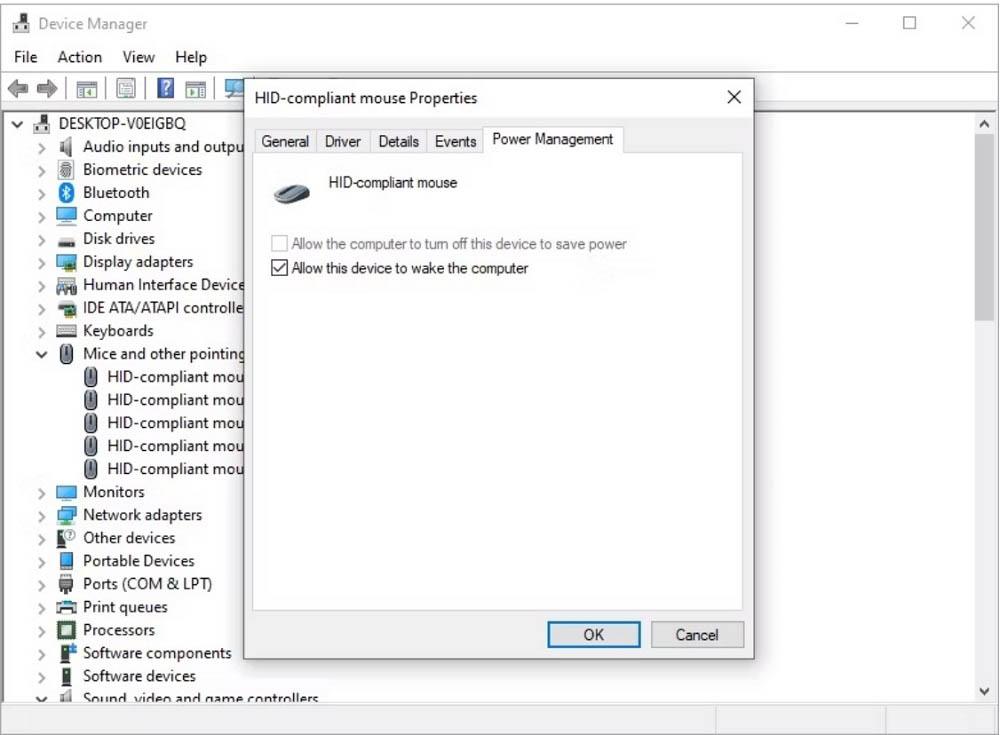This screenshot has height=735, width=1000.
Task: Switch to the Driver tab
Action: [x=342, y=141]
